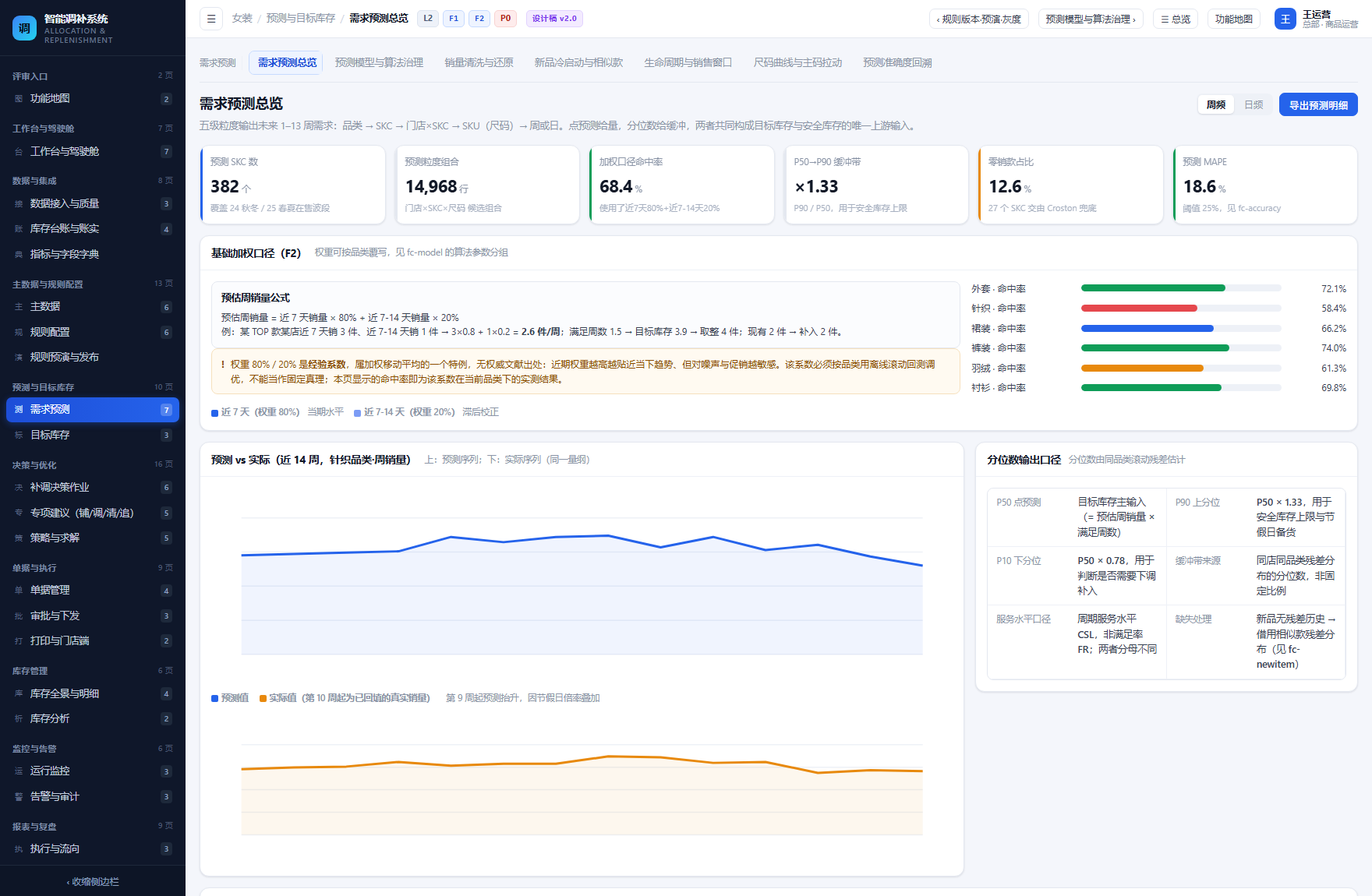This screenshot has height=896, width=1372.
Task: Click icon beside 规则配置 sidebar item
Action: (19, 333)
